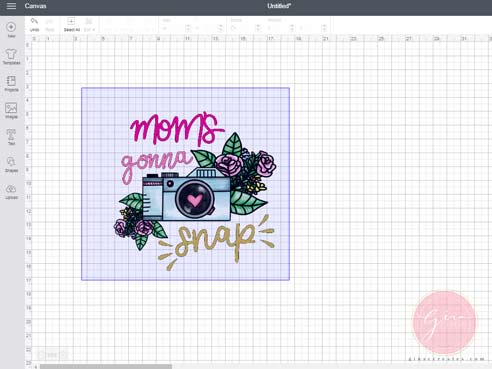
Task: Open the Upload panel
Action: pos(11,192)
